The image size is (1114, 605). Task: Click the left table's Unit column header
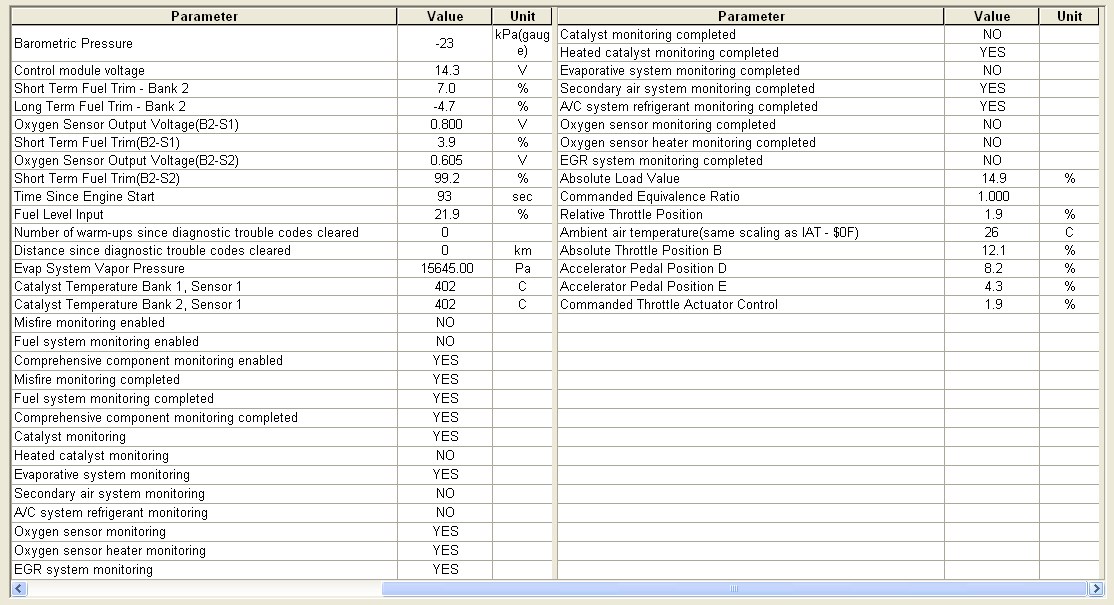(522, 16)
